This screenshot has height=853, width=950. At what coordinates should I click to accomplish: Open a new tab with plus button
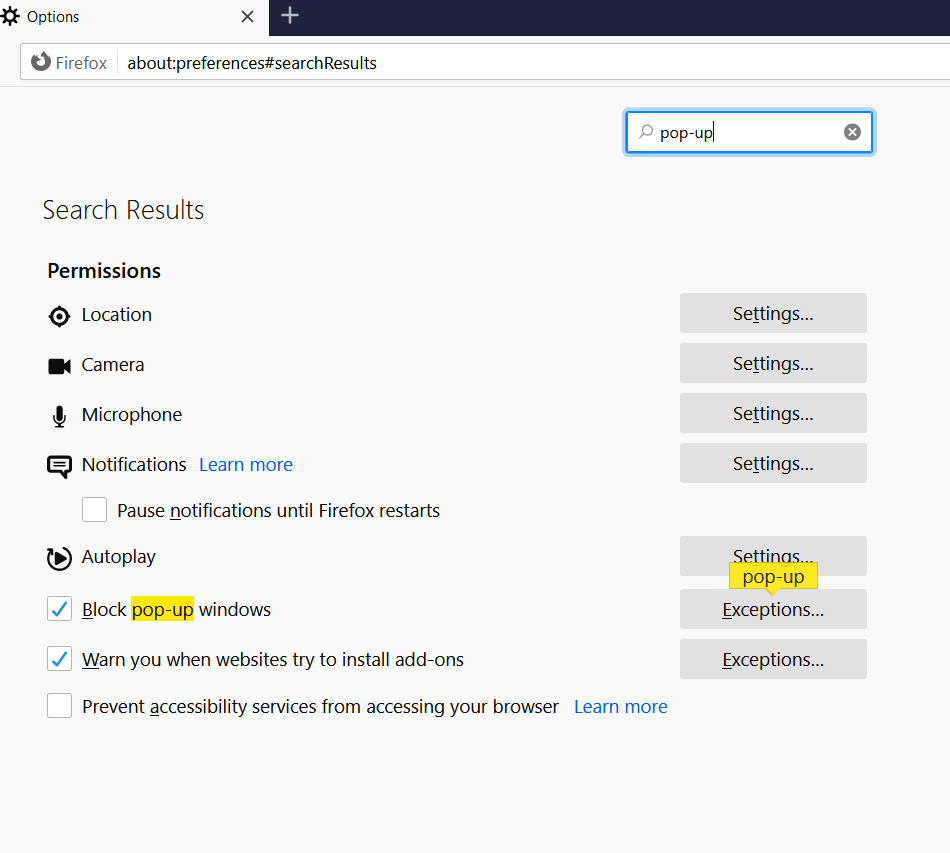coord(290,16)
